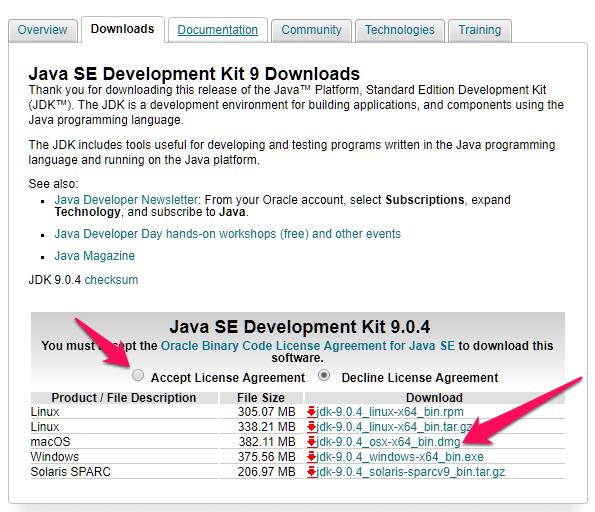This screenshot has height=512, width=595.
Task: Click the red download arrow beside osx-x64_bin.dmg
Action: coord(312,442)
